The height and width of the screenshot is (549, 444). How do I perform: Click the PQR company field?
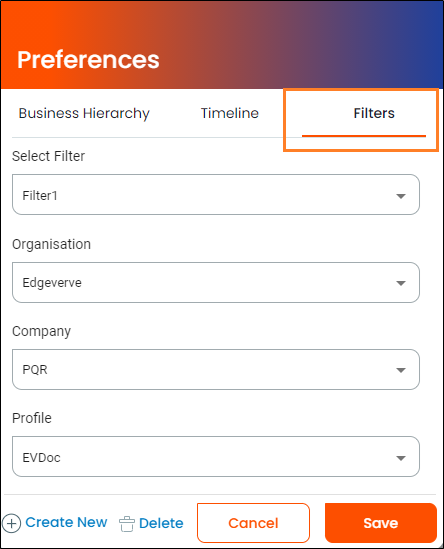216,369
